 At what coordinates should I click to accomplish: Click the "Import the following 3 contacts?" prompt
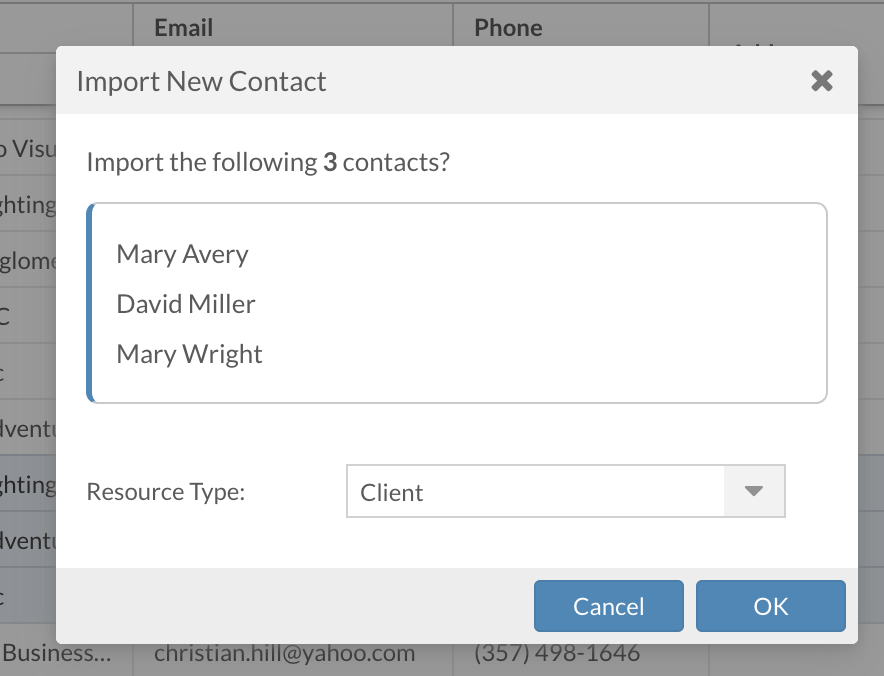click(x=268, y=162)
